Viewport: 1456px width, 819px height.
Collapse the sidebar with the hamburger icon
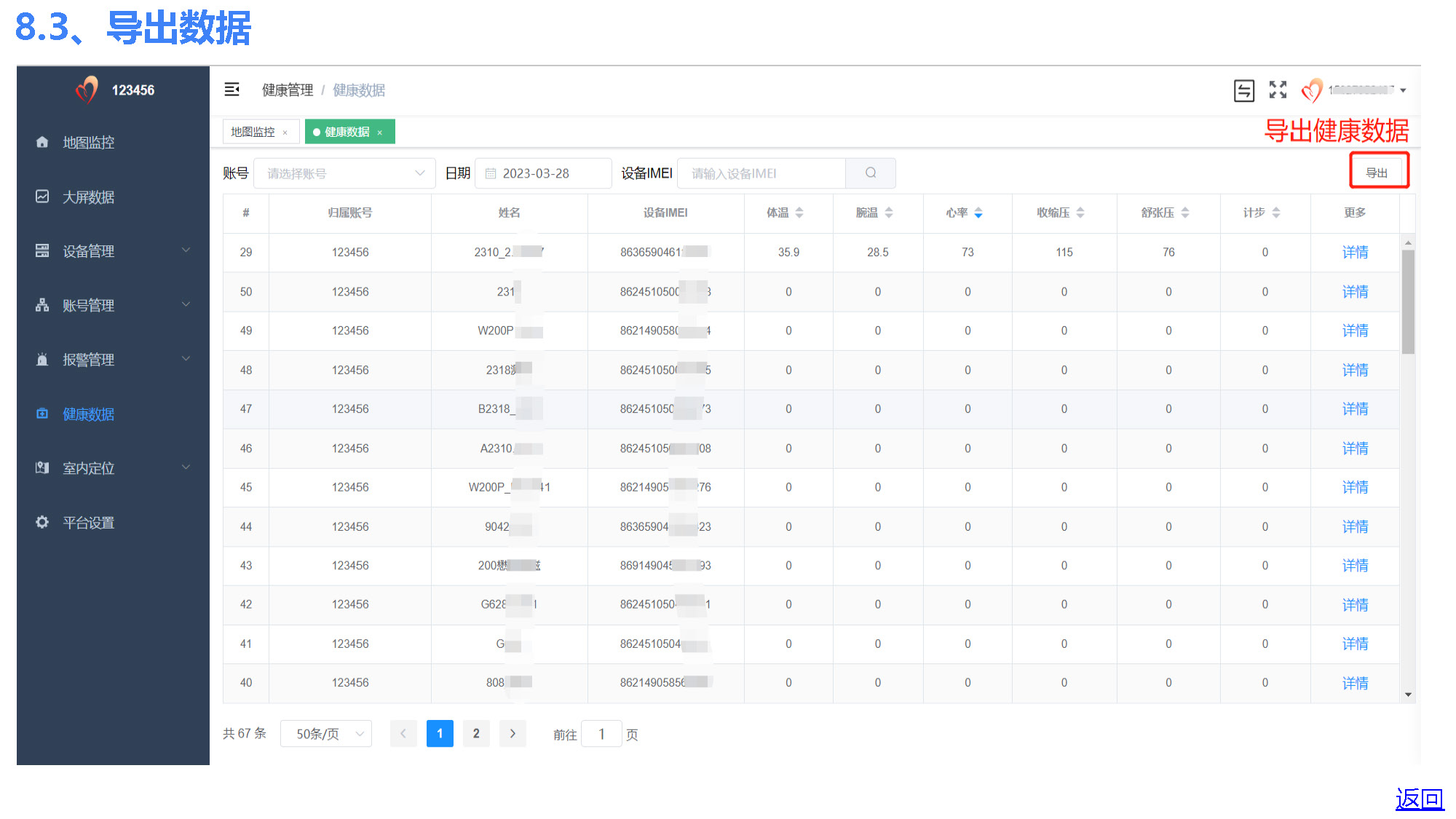[x=232, y=90]
